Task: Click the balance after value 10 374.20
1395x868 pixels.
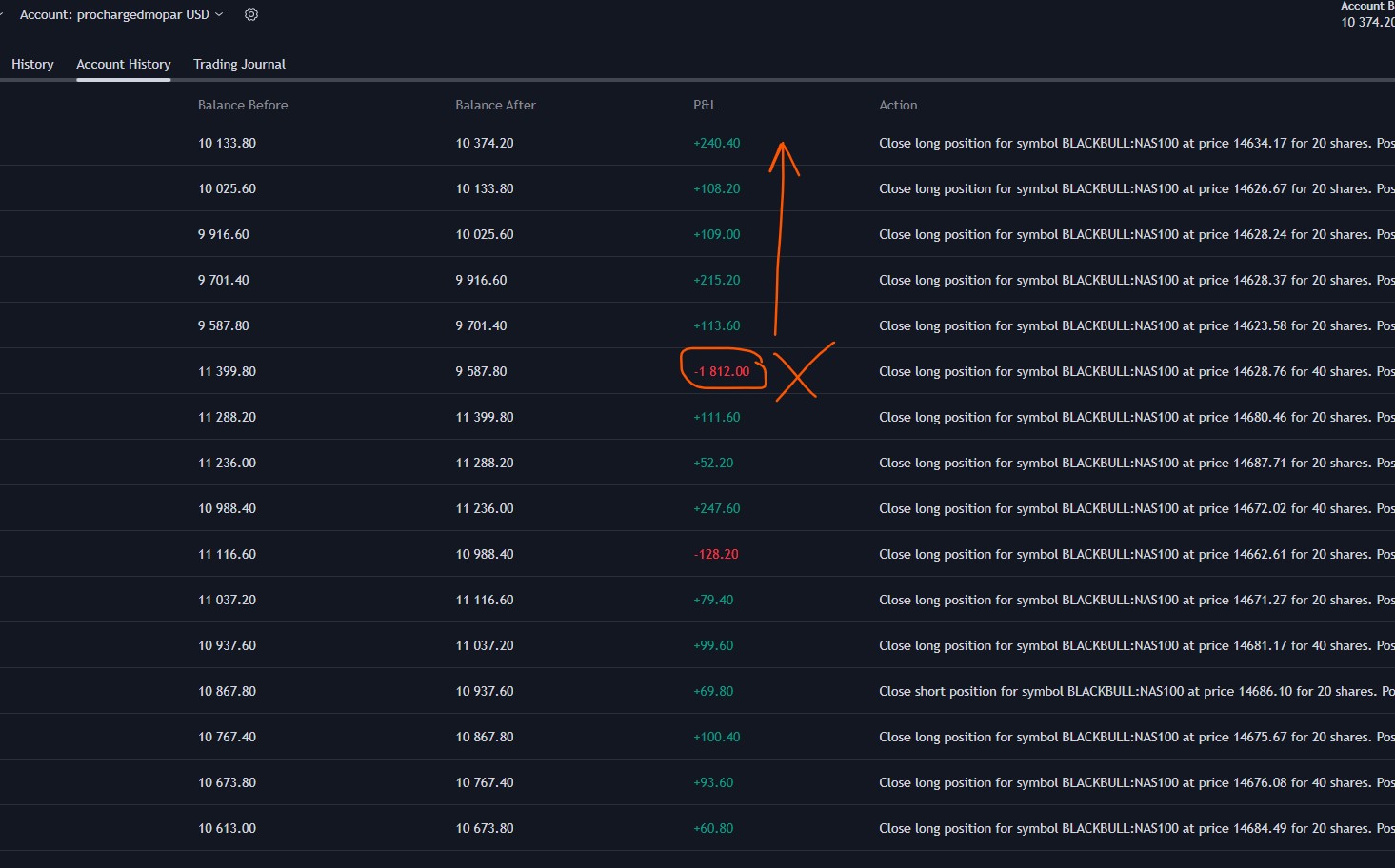Action: pyautogui.click(x=484, y=143)
